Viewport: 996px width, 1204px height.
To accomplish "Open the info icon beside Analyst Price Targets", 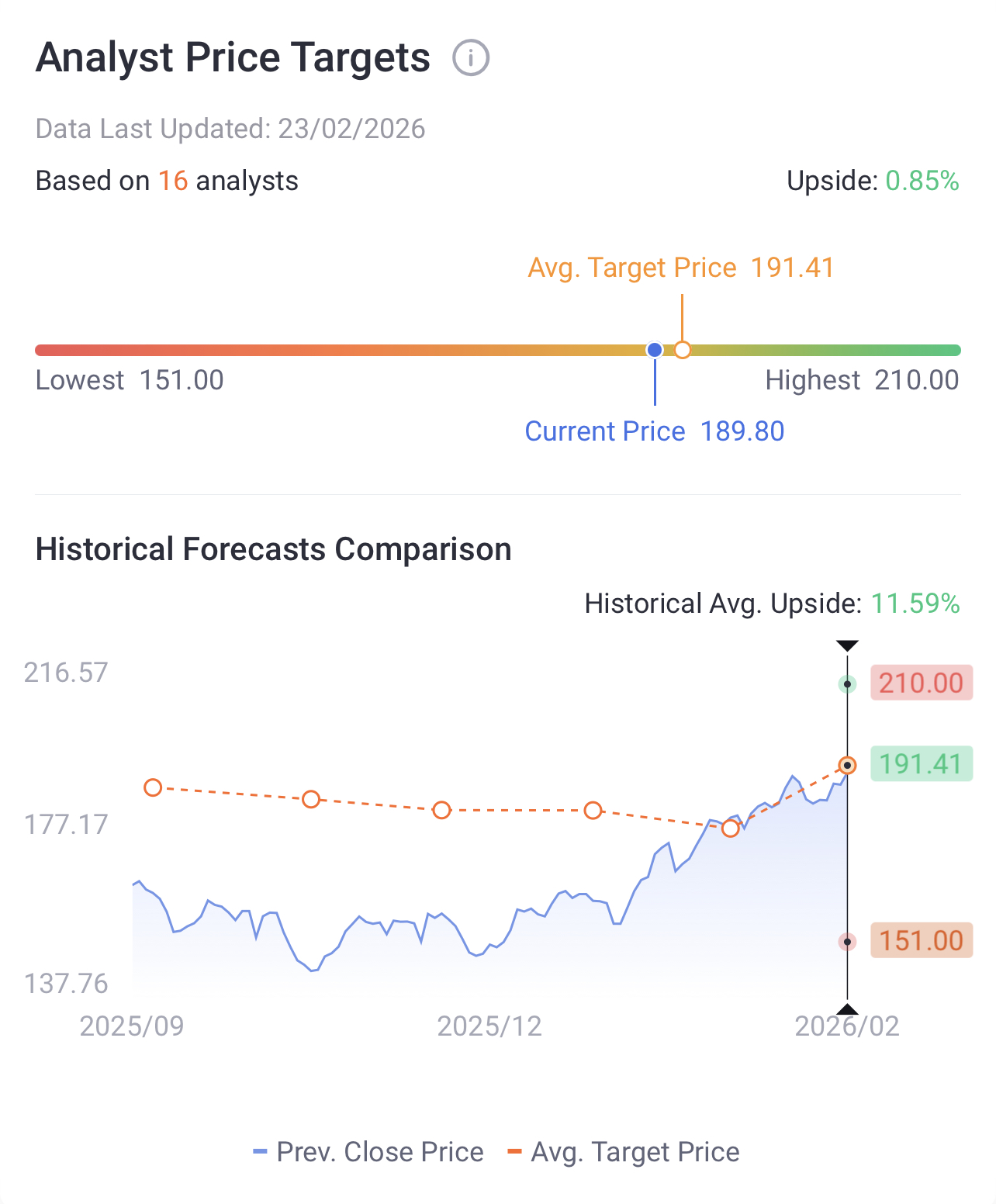I will coord(471,58).
